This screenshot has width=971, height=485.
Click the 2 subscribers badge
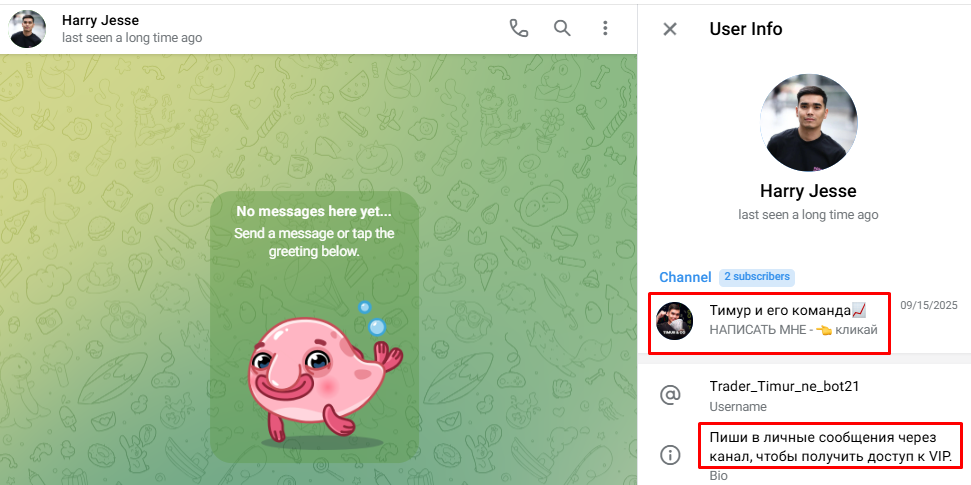click(756, 277)
